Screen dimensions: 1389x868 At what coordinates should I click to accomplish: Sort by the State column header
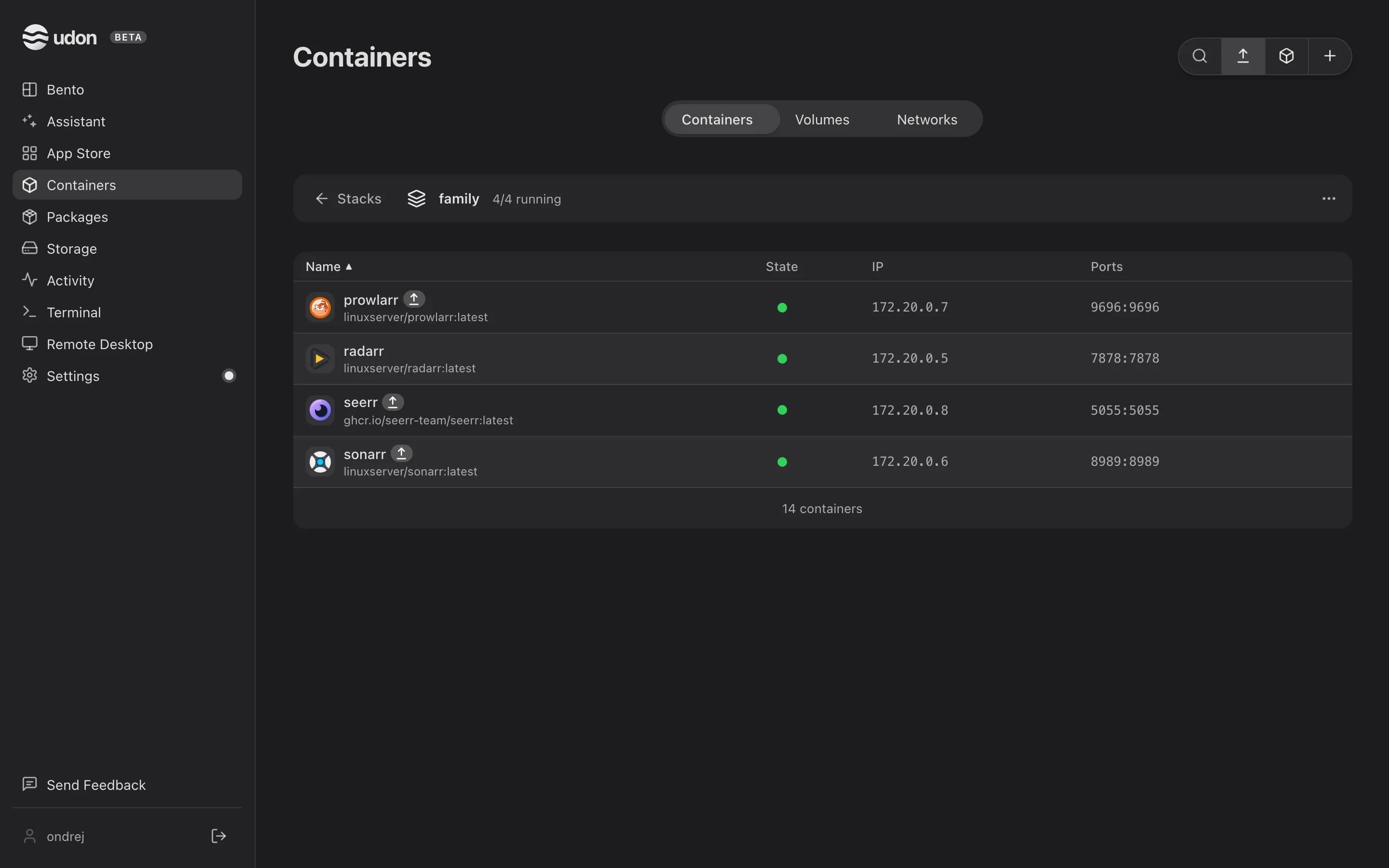point(782,266)
